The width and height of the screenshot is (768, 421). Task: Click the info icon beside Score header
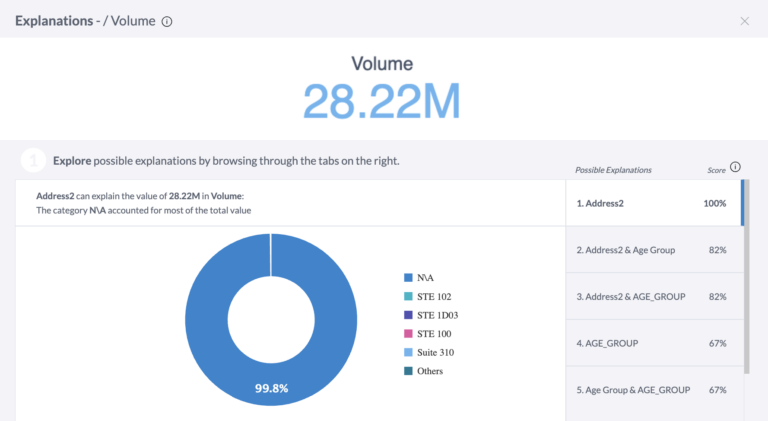[735, 167]
